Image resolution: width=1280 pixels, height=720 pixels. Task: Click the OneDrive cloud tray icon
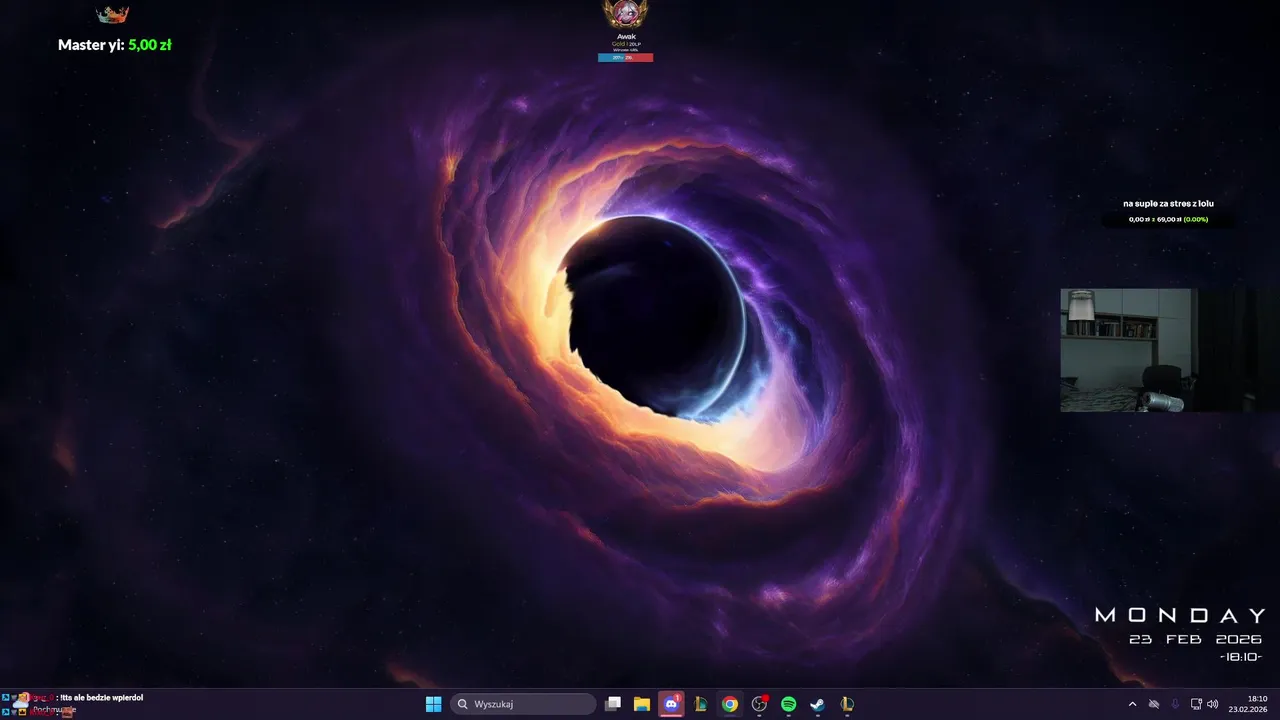pyautogui.click(x=1154, y=704)
